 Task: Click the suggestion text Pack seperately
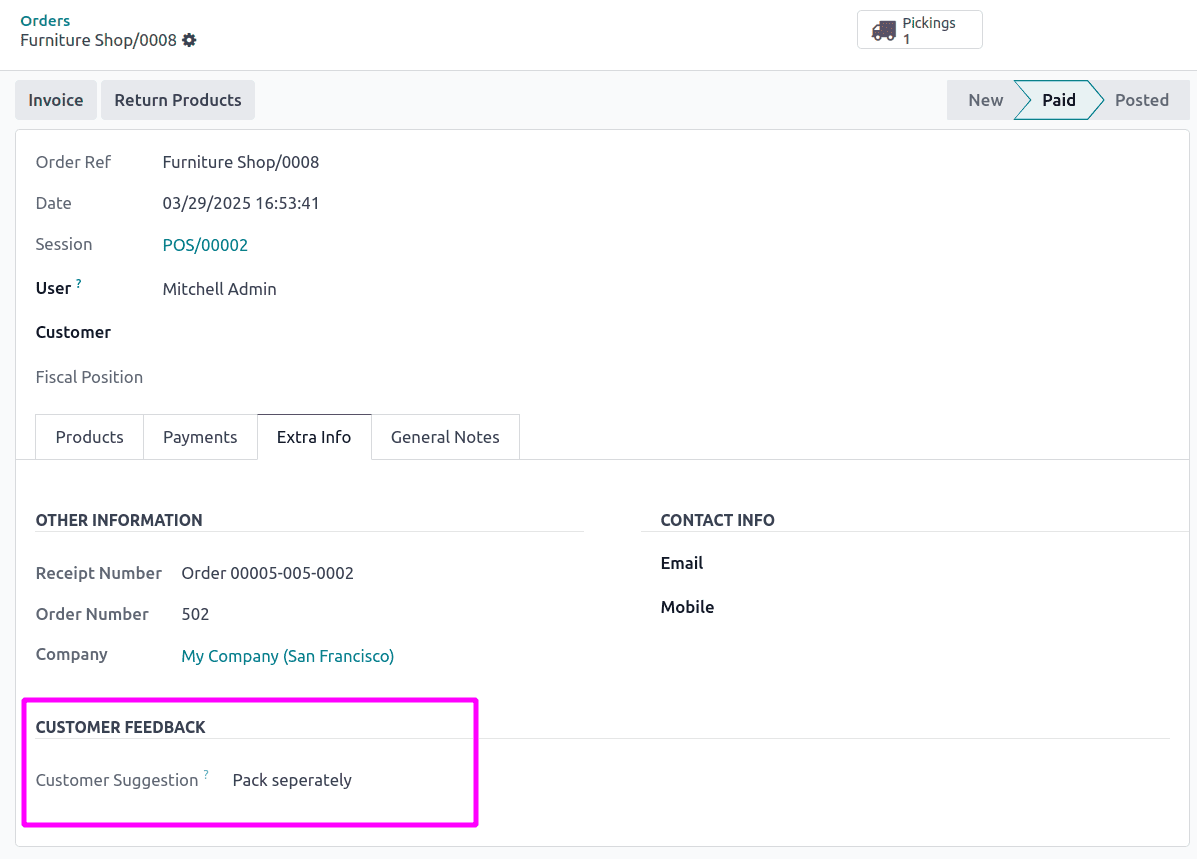click(292, 780)
